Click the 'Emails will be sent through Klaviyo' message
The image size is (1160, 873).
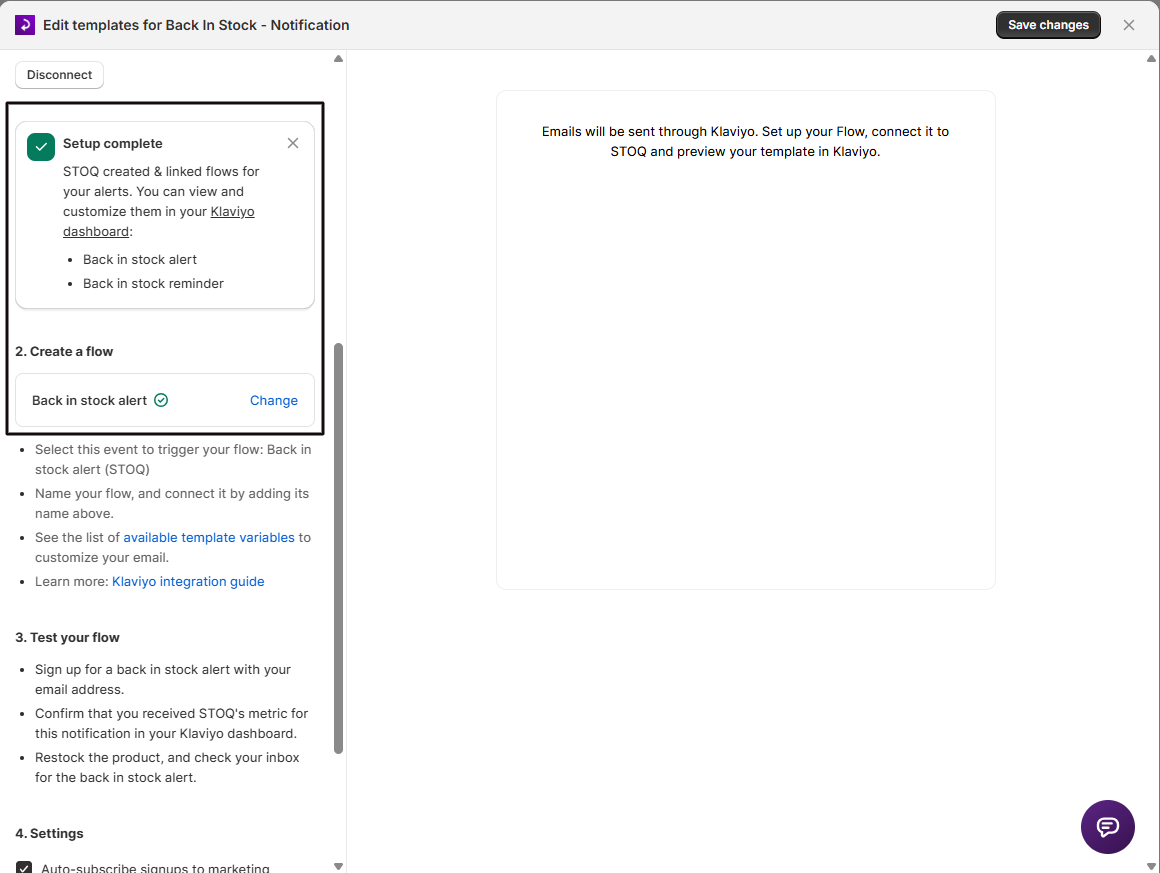coord(745,141)
